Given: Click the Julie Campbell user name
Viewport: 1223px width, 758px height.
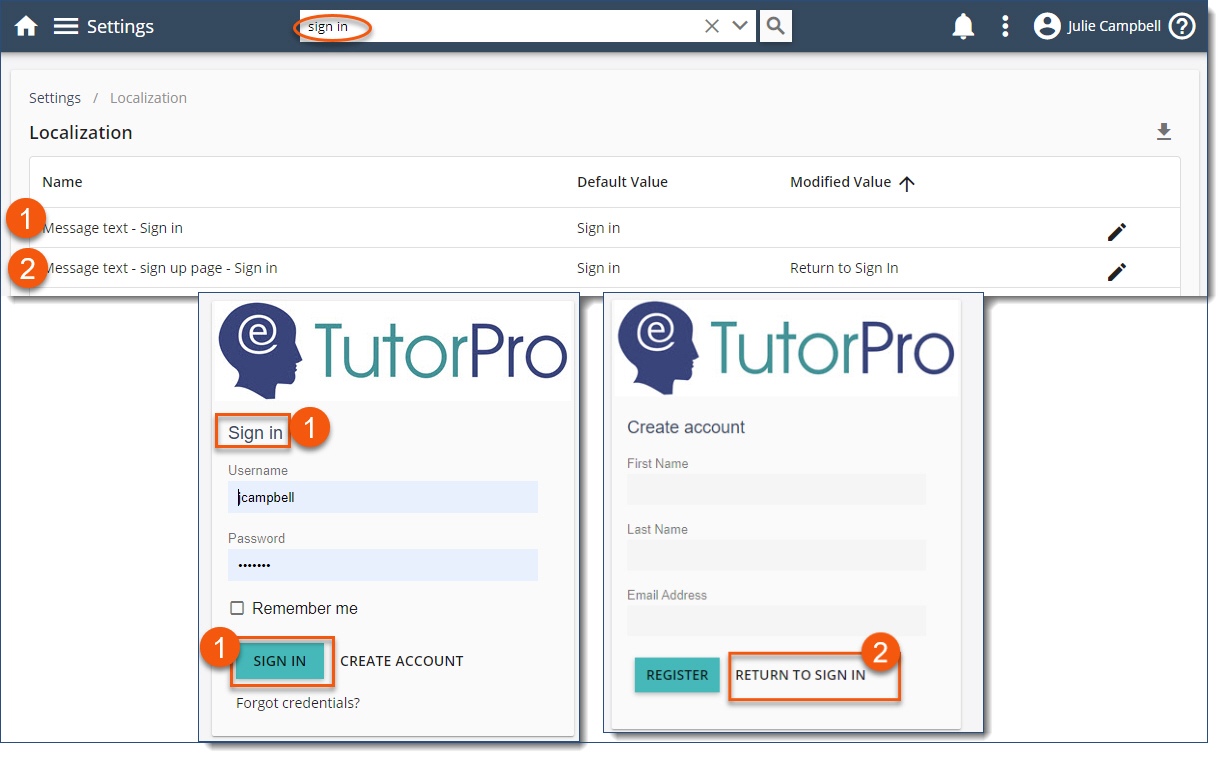Looking at the screenshot, I should click(1114, 27).
